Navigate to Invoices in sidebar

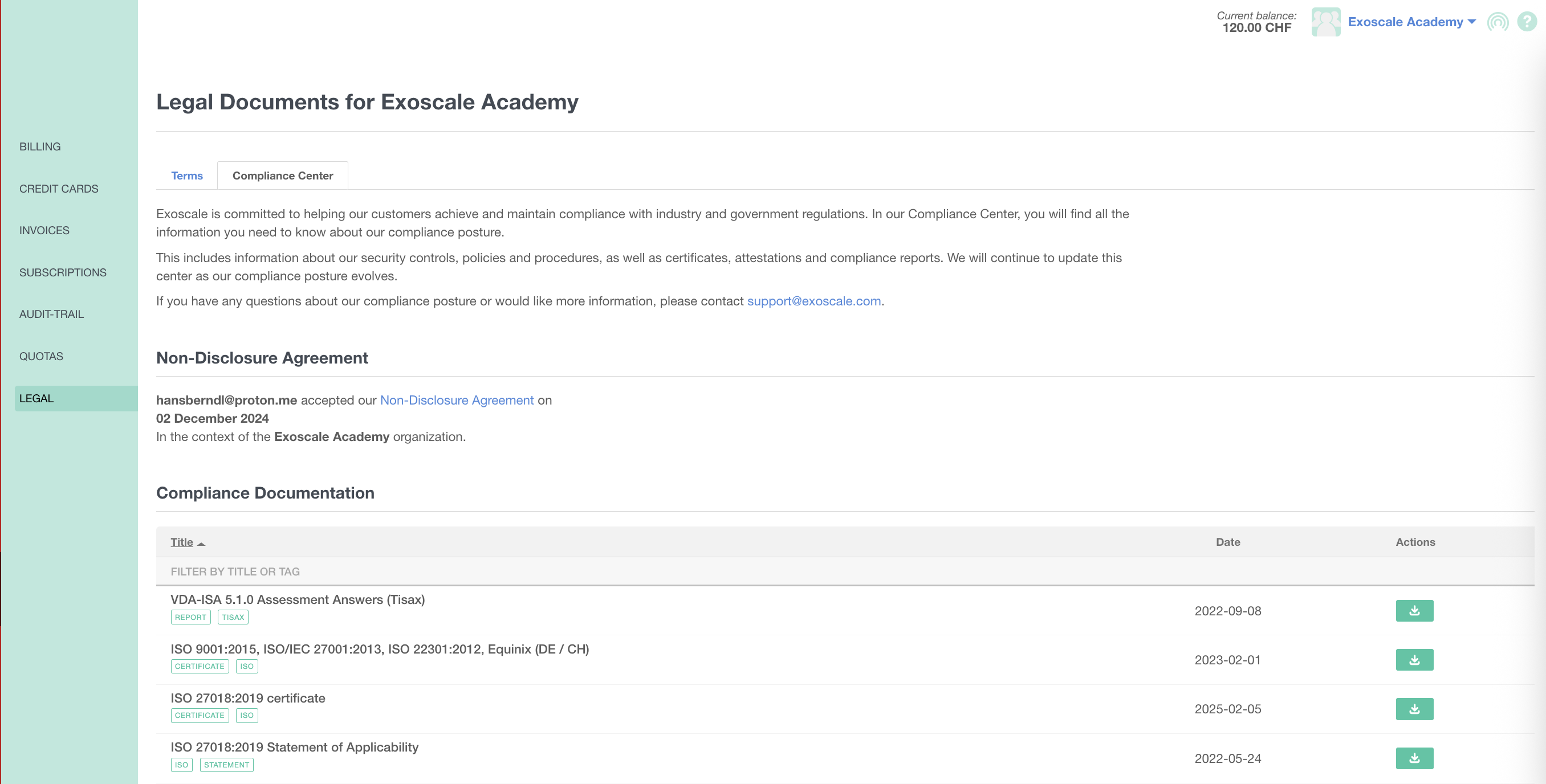click(44, 230)
